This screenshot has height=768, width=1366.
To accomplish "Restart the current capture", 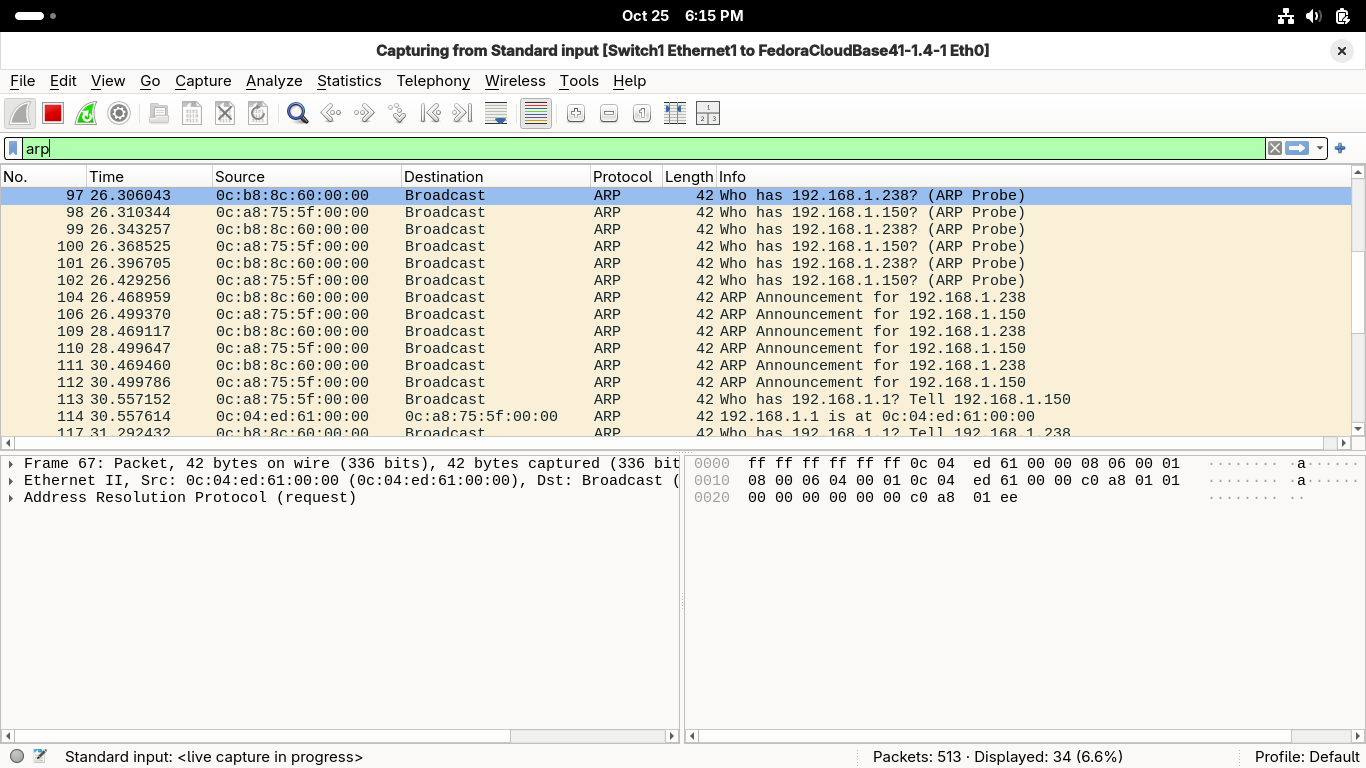I will tap(86, 114).
